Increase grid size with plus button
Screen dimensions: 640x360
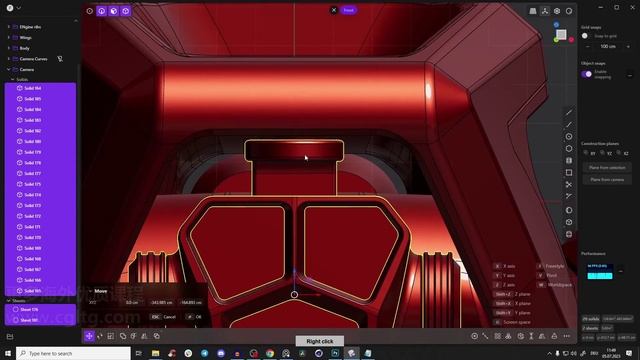click(x=628, y=47)
